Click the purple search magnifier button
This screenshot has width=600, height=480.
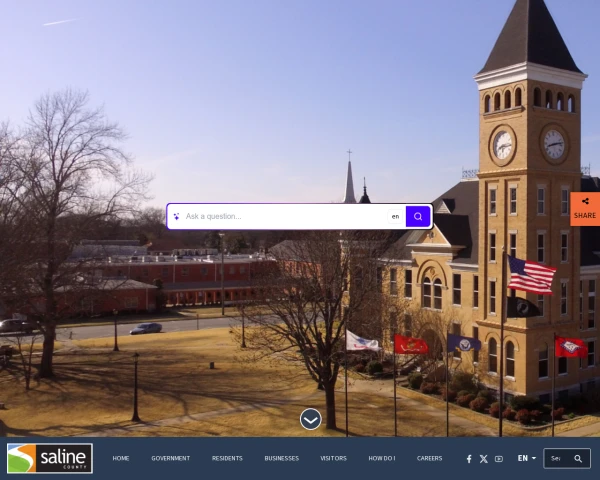418,216
